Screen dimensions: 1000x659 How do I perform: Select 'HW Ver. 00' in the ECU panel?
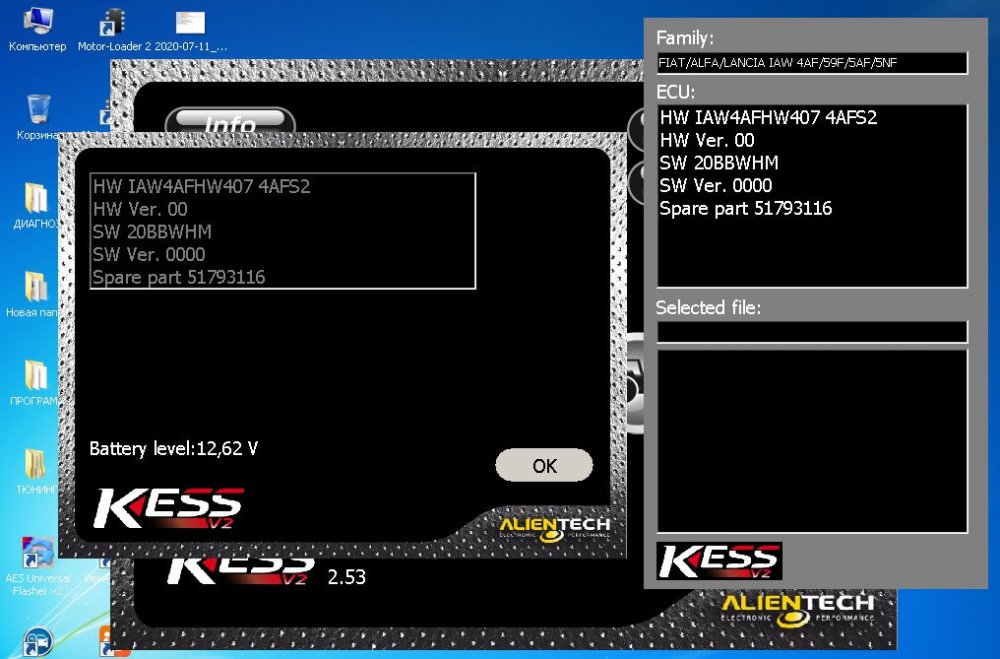707,140
